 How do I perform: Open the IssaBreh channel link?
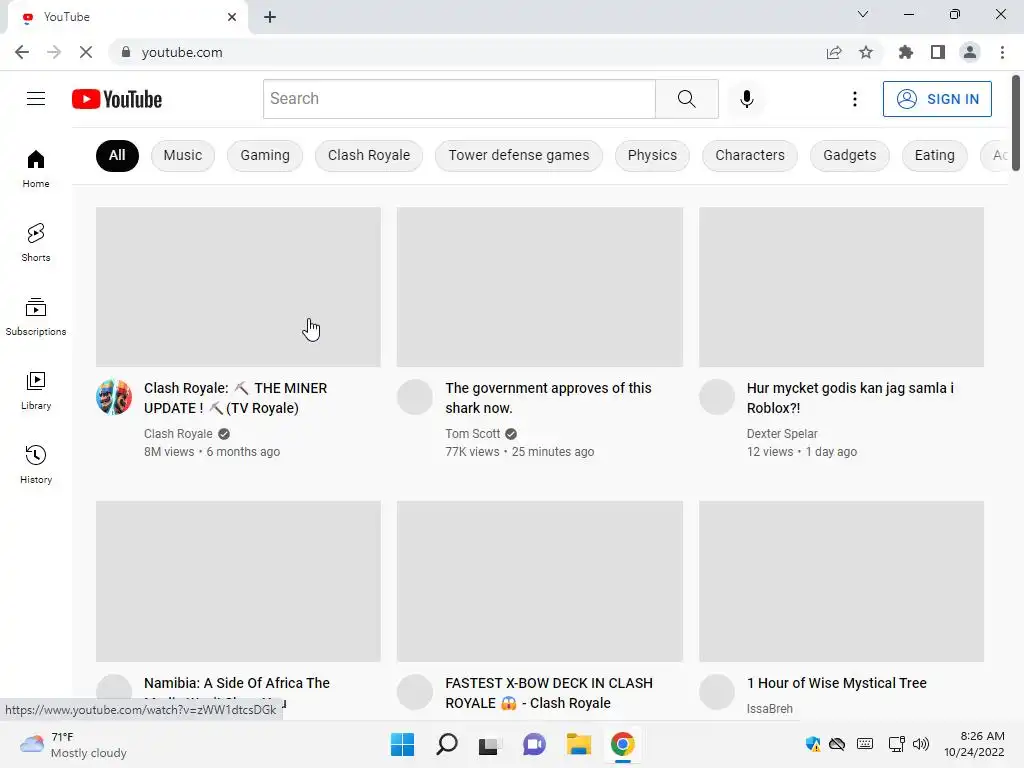tap(769, 709)
